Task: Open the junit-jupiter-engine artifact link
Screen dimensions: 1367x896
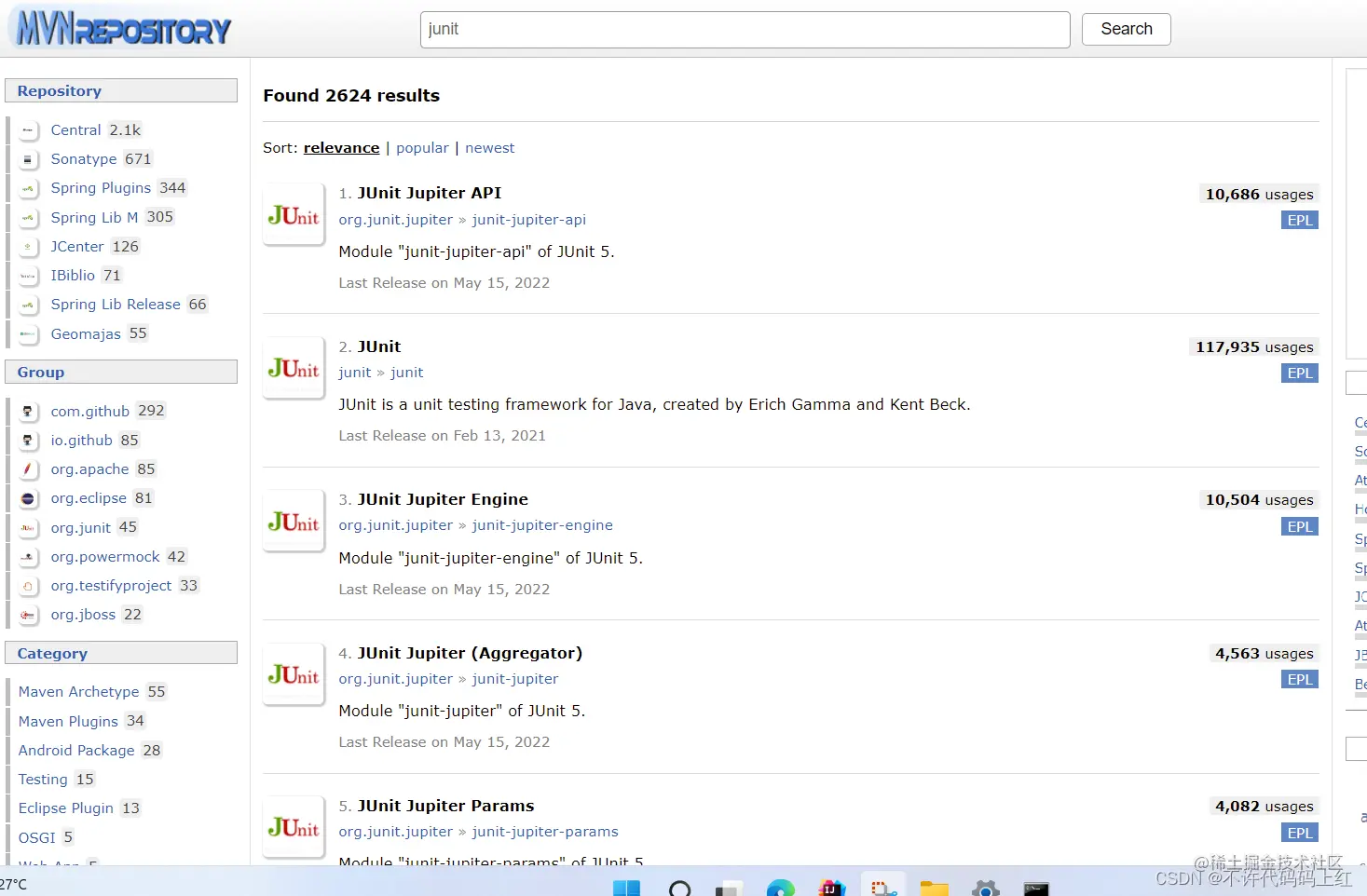Action: tap(542, 525)
